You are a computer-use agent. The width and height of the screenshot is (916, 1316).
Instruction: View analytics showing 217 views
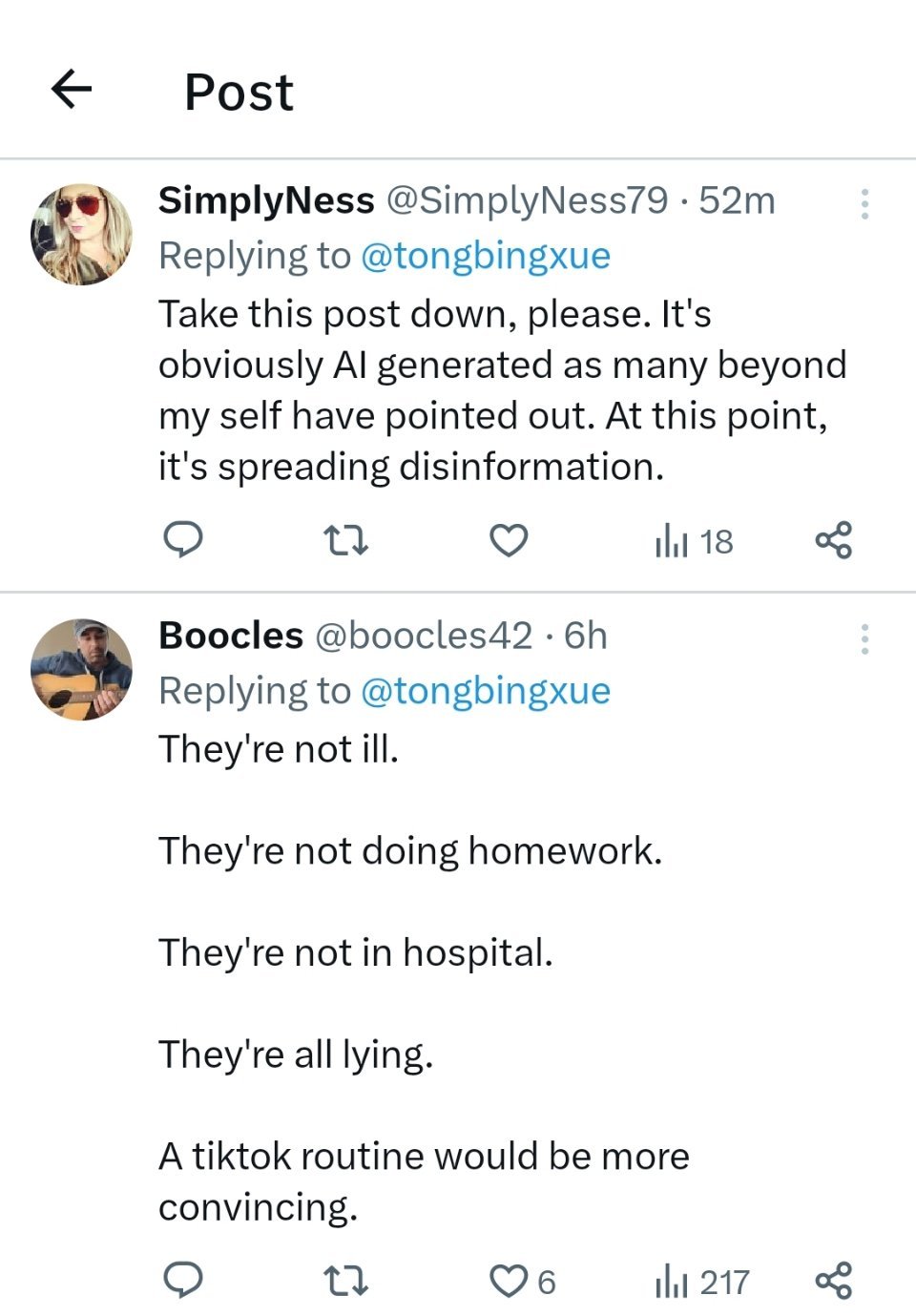click(701, 1282)
